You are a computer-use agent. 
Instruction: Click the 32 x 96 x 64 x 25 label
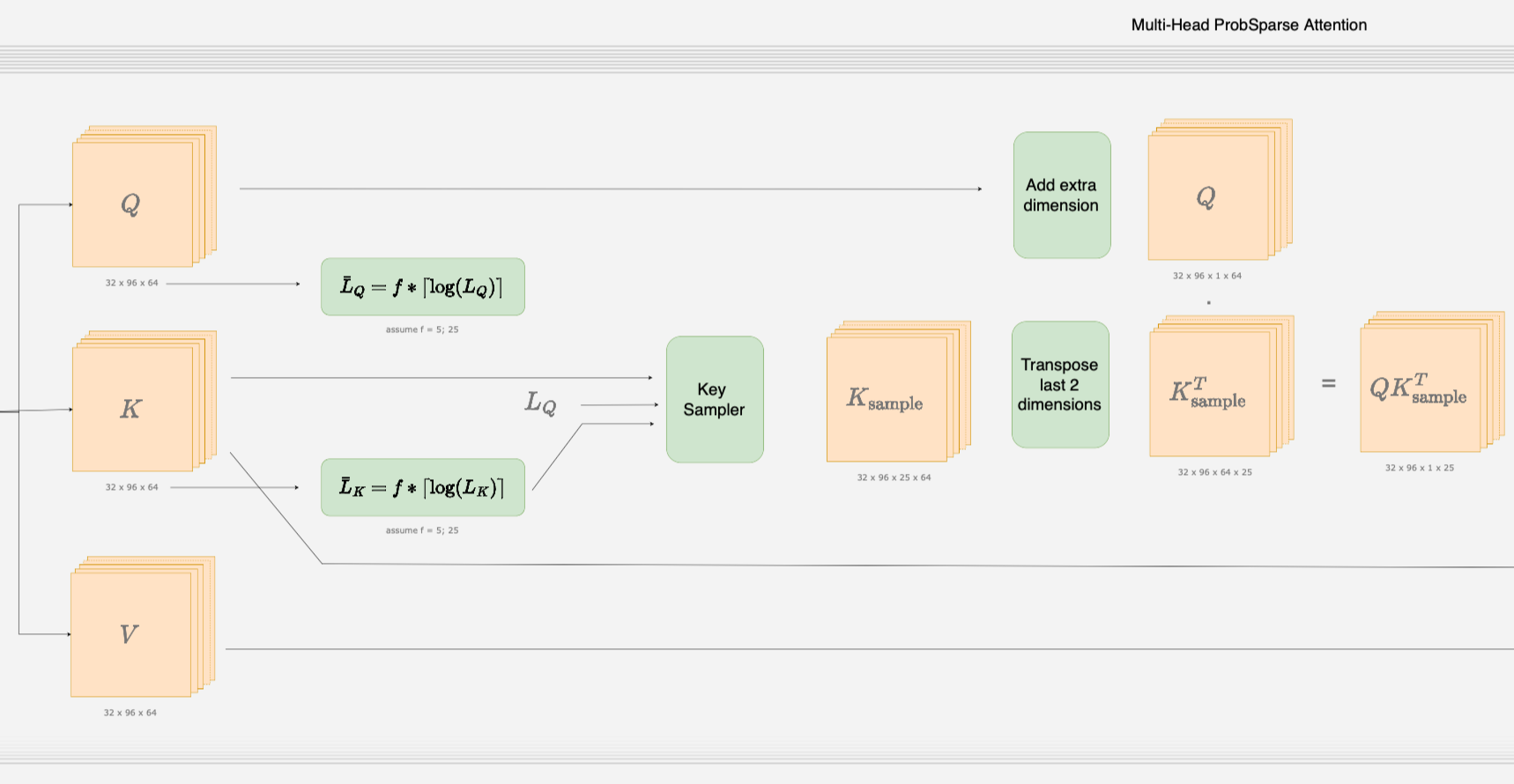[x=1214, y=472]
